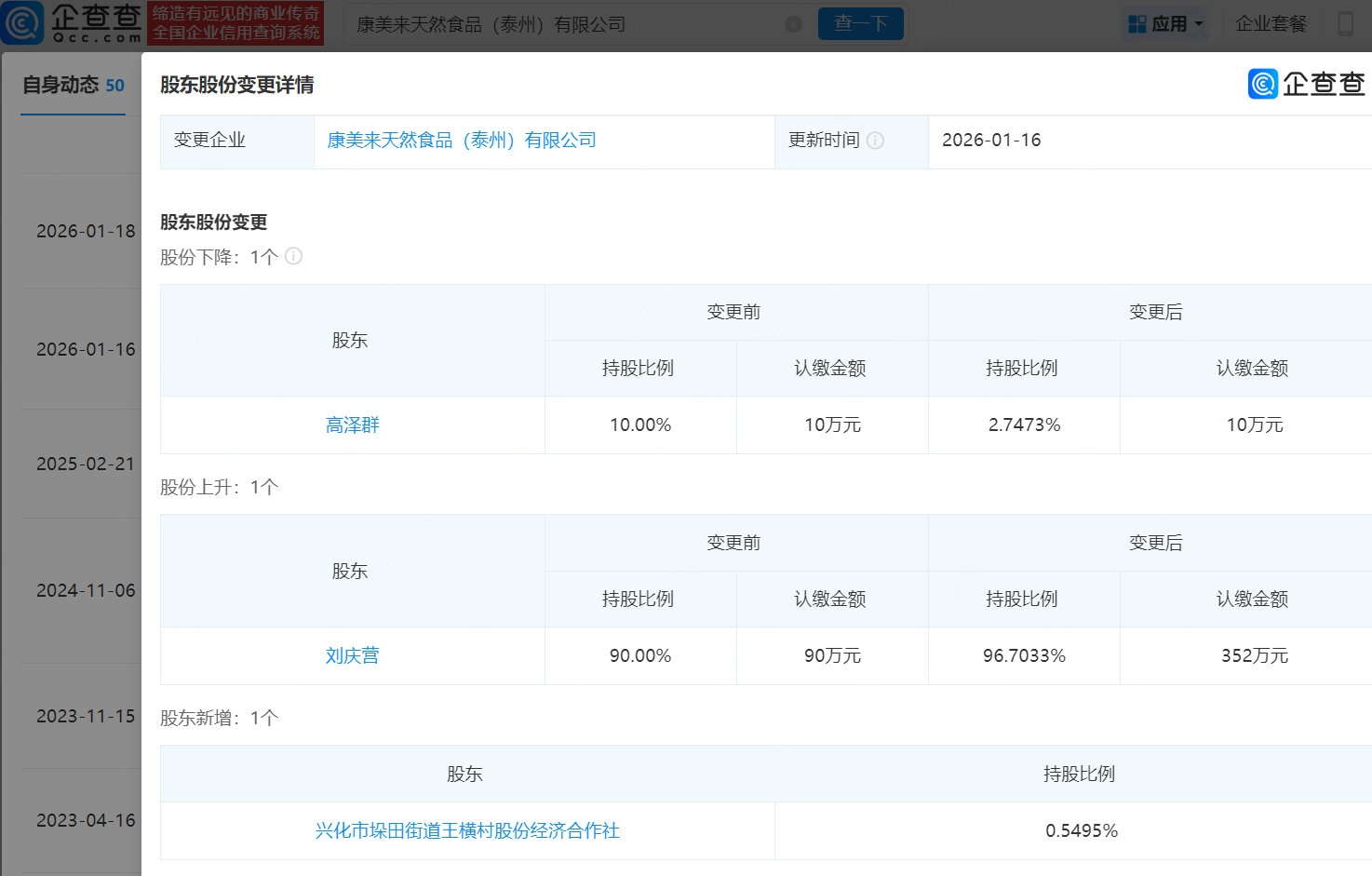
Task: Select the 2025-02-21 timeline entry
Action: point(86,464)
